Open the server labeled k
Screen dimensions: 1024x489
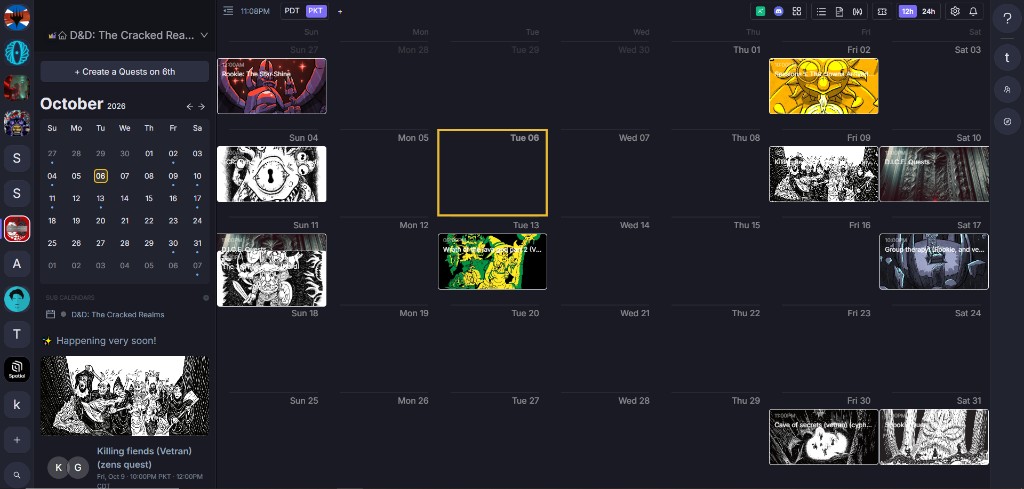point(17,405)
